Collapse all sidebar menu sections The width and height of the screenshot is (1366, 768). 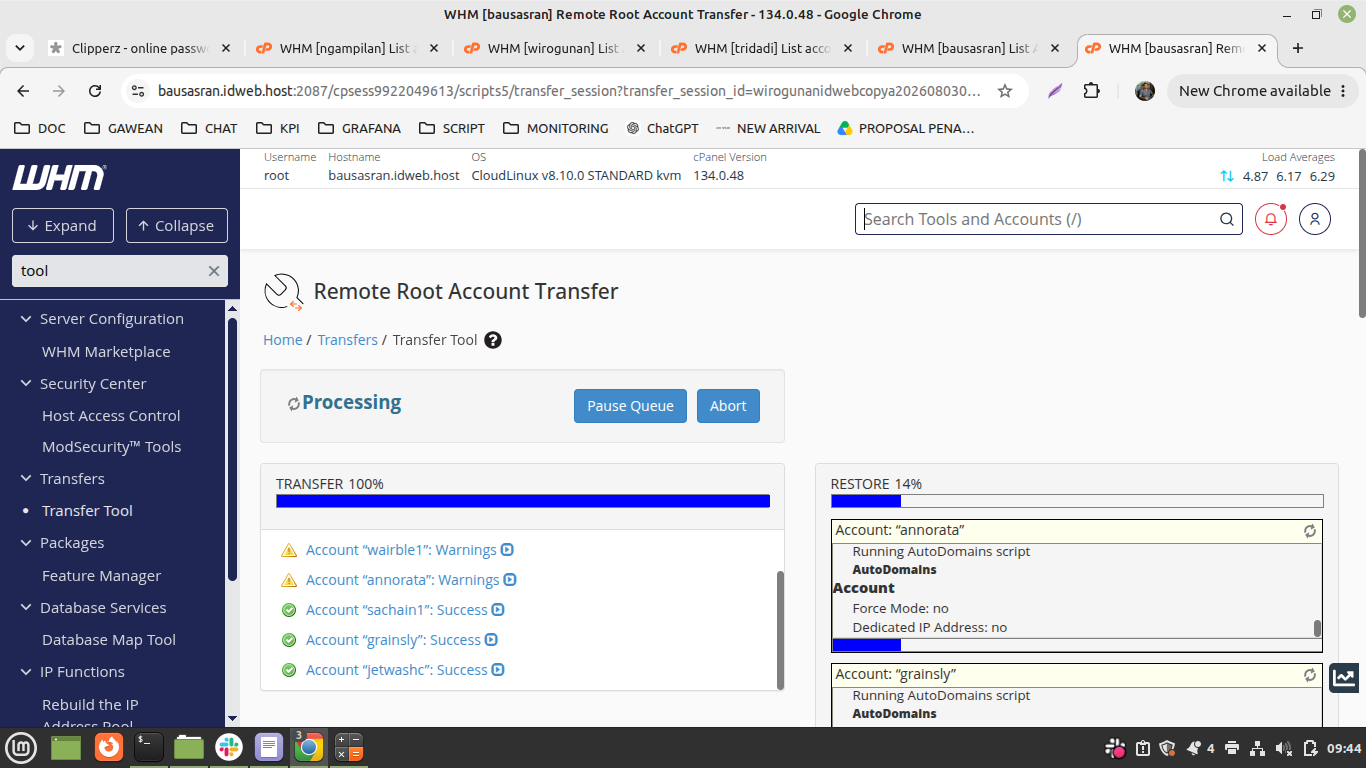[177, 226]
